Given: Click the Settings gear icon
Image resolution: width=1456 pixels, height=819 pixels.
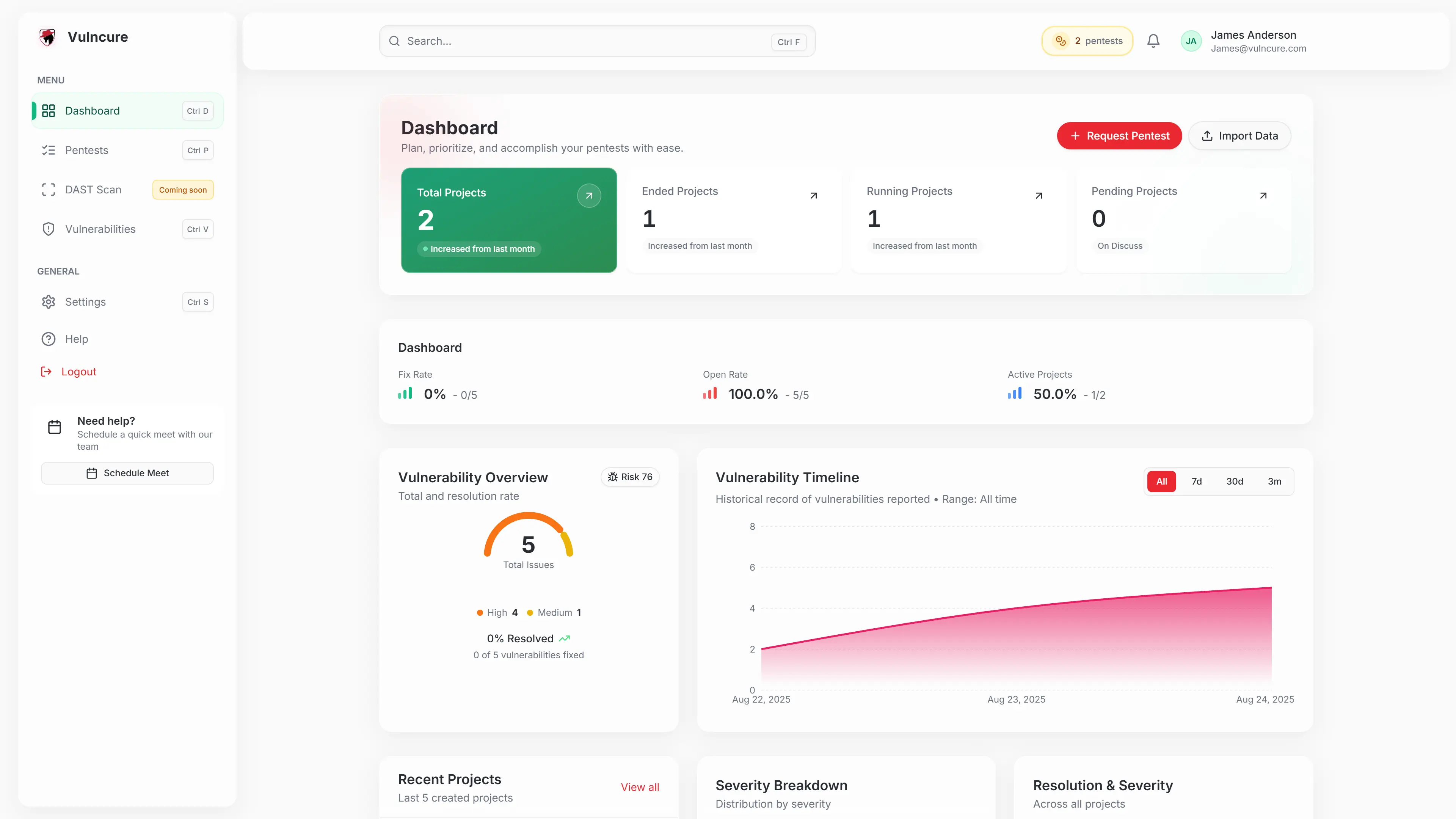Looking at the screenshot, I should coord(49,302).
